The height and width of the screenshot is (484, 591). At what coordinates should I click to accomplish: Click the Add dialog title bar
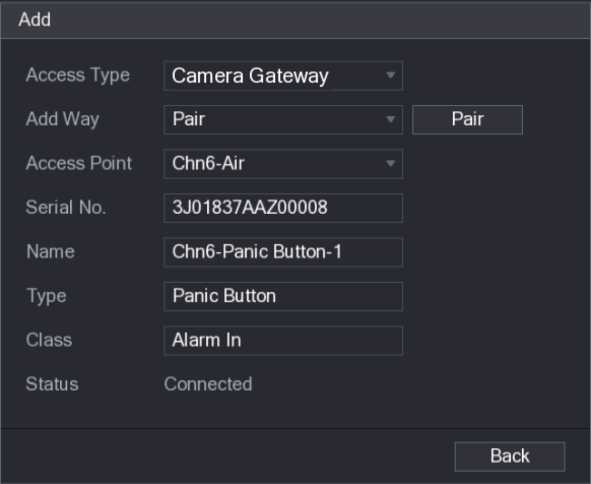[x=296, y=19]
